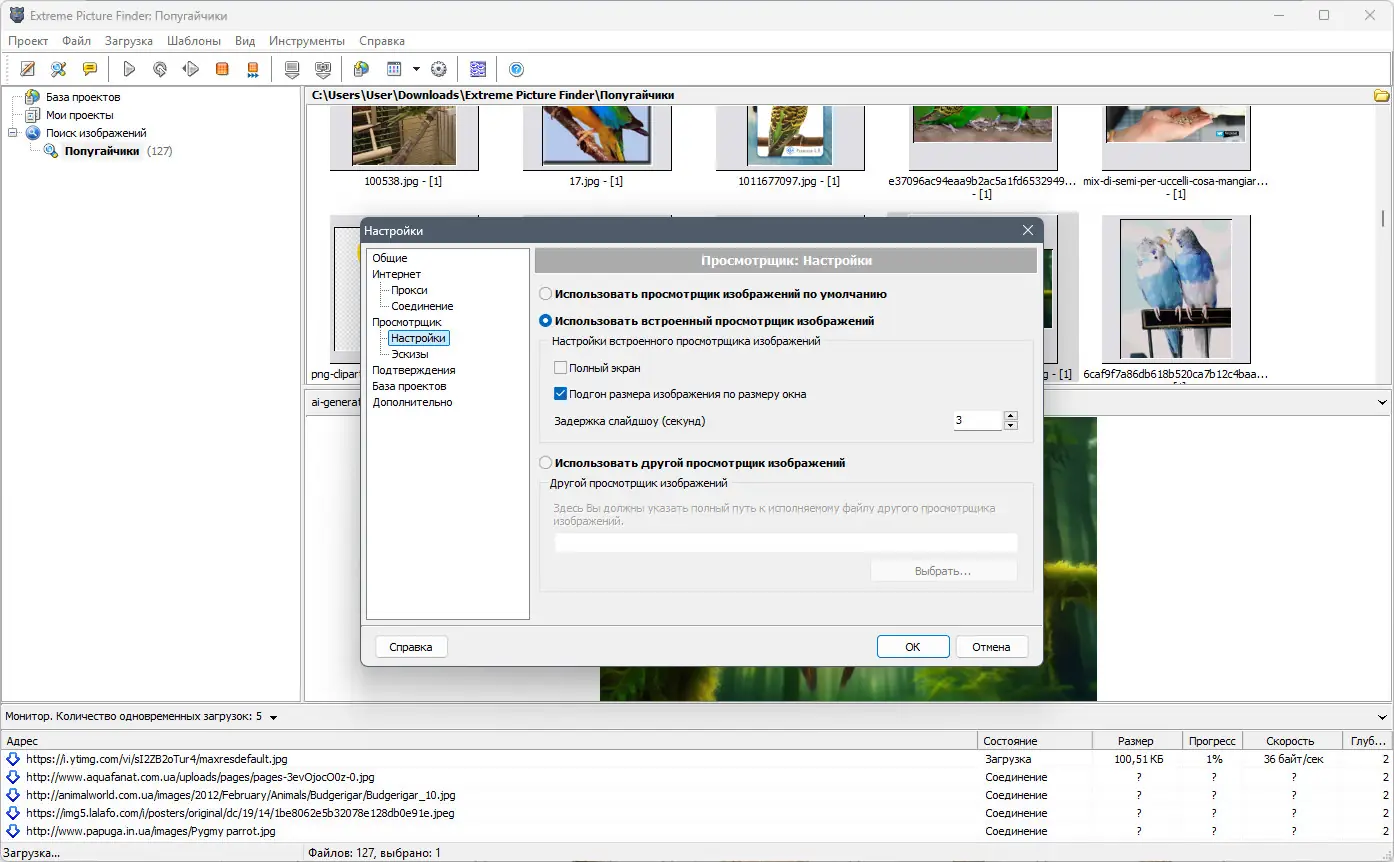1394x862 pixels.
Task: Select the two blue budgerigars thumbnail
Action: [1176, 290]
